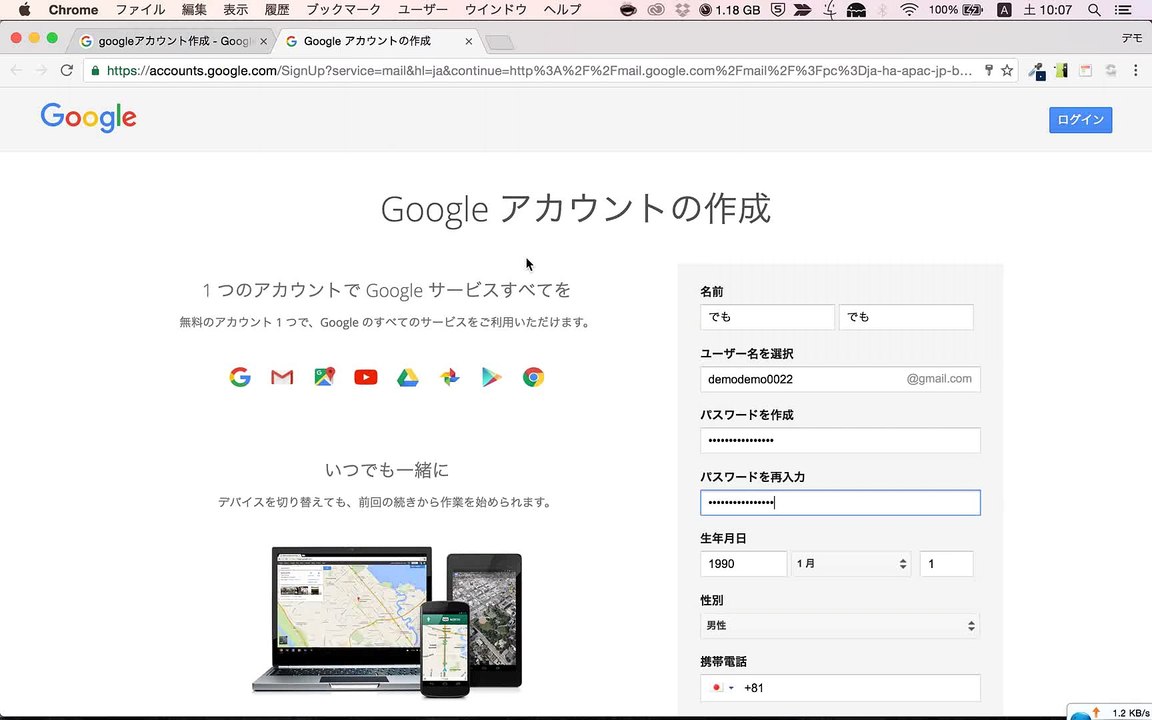Click the username field demodemo0022
The image size is (1152, 720).
(x=840, y=379)
